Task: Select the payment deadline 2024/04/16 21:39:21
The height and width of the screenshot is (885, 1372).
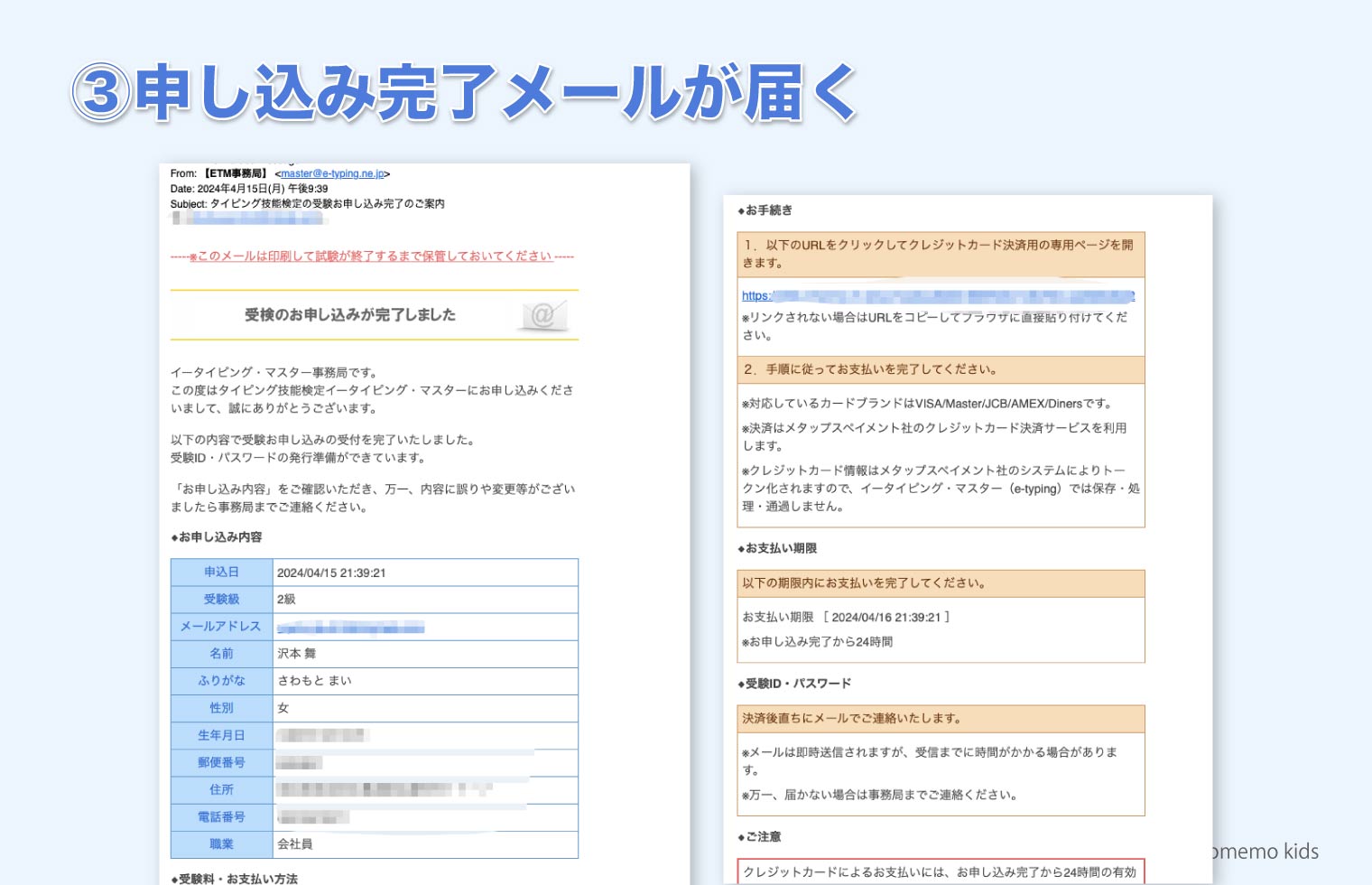Action: (x=886, y=618)
